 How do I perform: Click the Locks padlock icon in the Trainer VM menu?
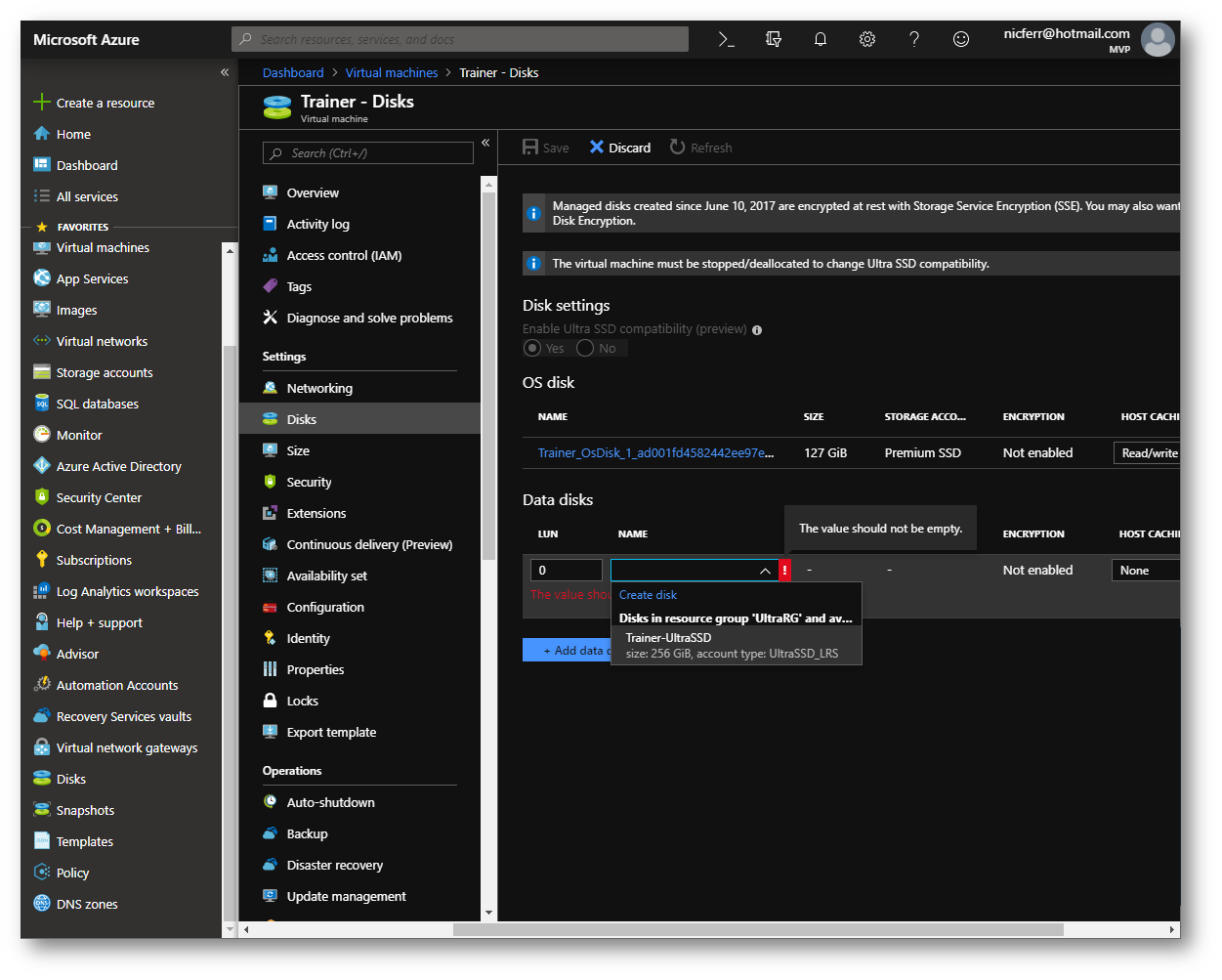click(270, 701)
